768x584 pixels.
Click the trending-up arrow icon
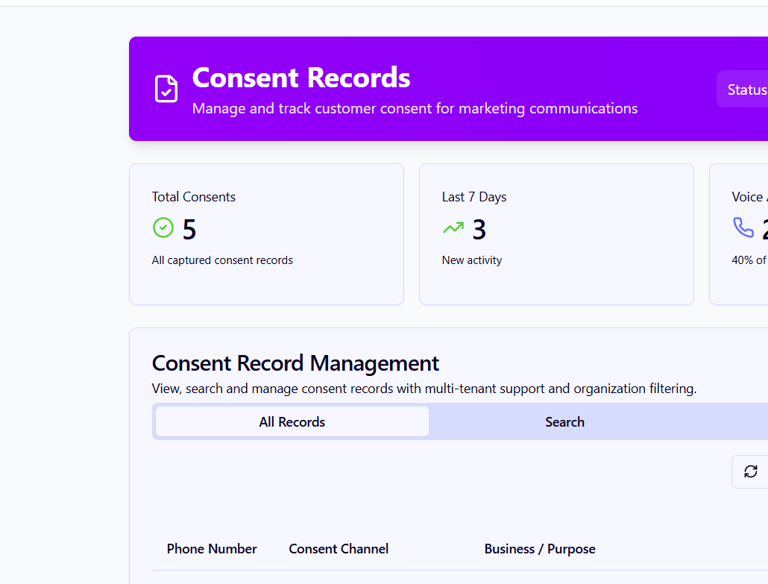click(453, 228)
